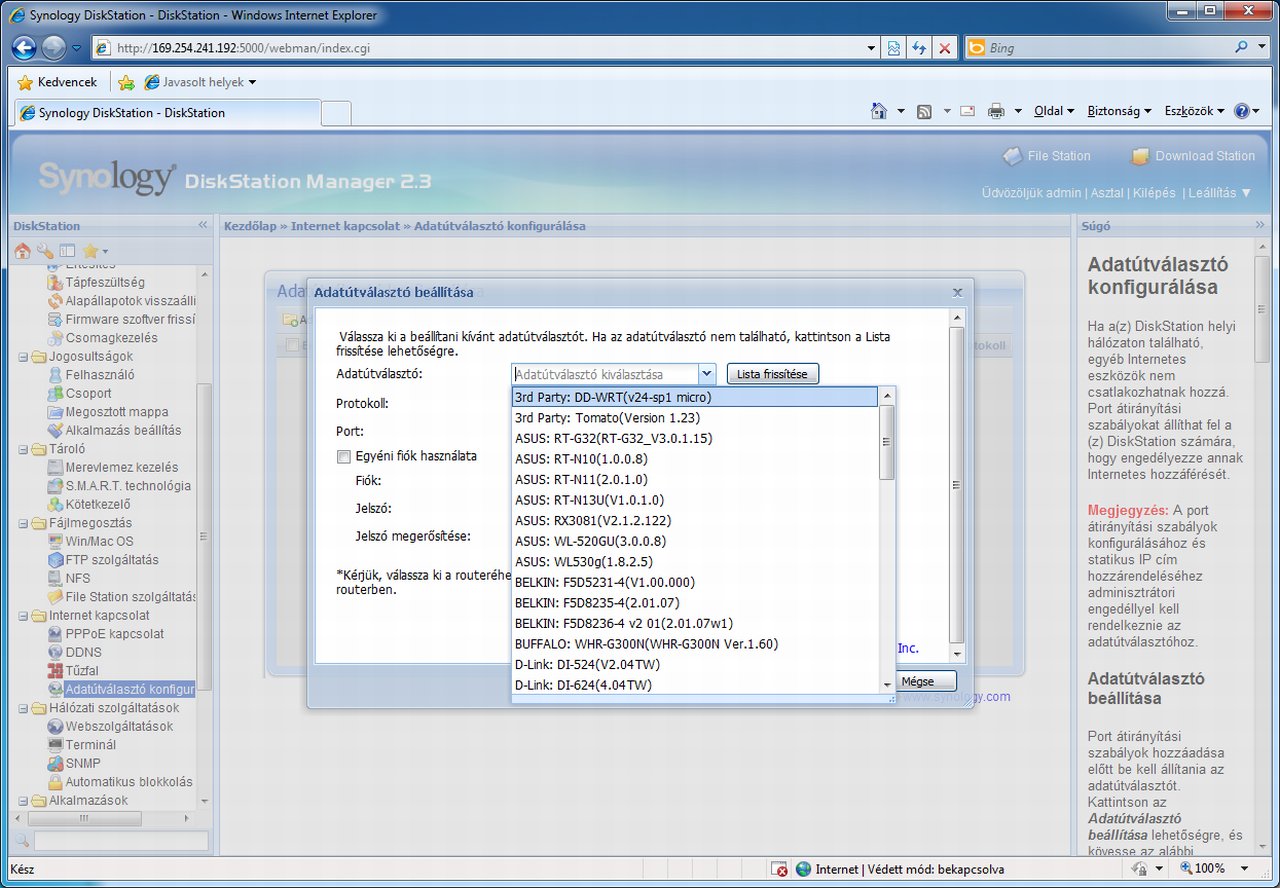
Task: Collapse the Fájlmegosztás folder node
Action: (x=24, y=523)
